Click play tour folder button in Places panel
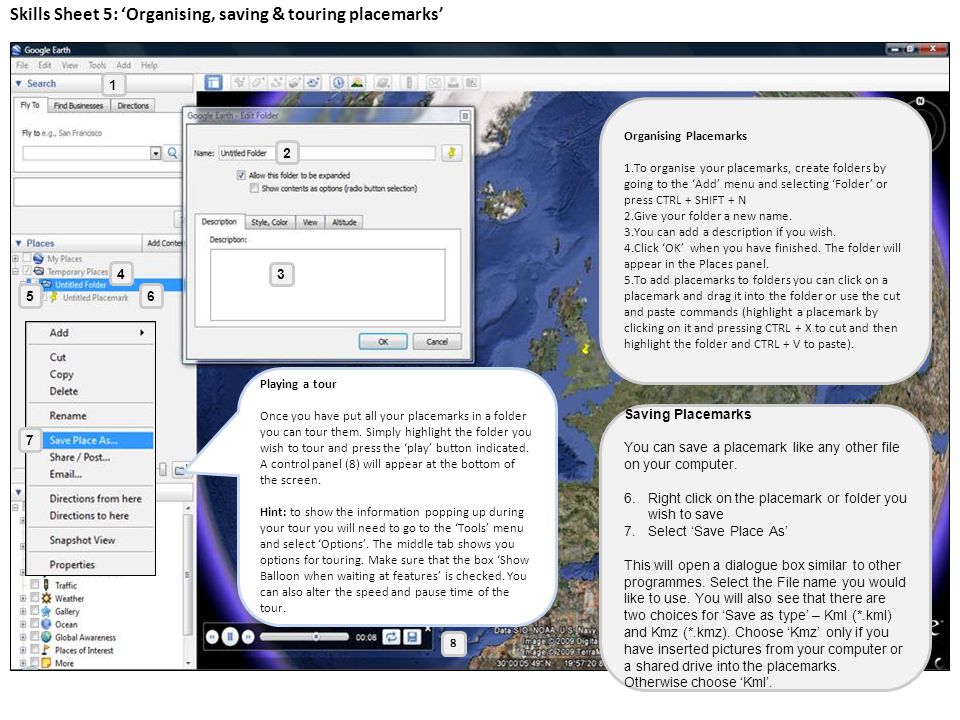The width and height of the screenshot is (960, 720). tap(179, 470)
